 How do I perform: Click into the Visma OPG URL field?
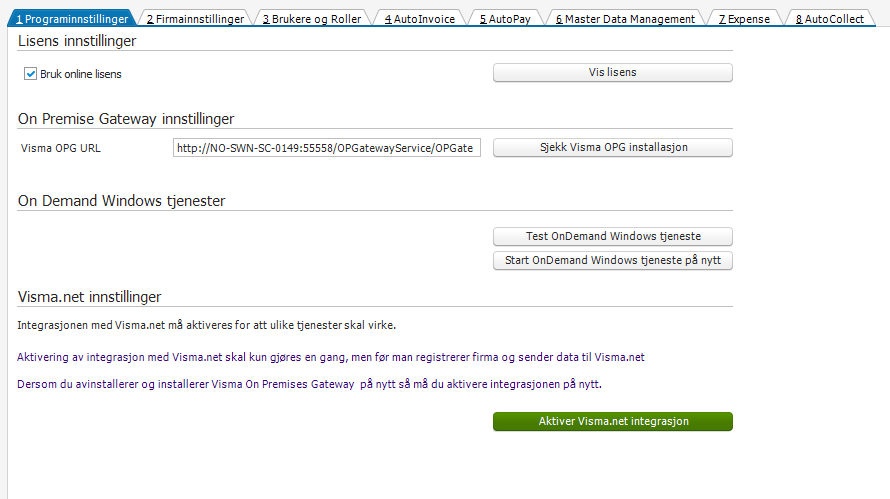click(x=327, y=148)
